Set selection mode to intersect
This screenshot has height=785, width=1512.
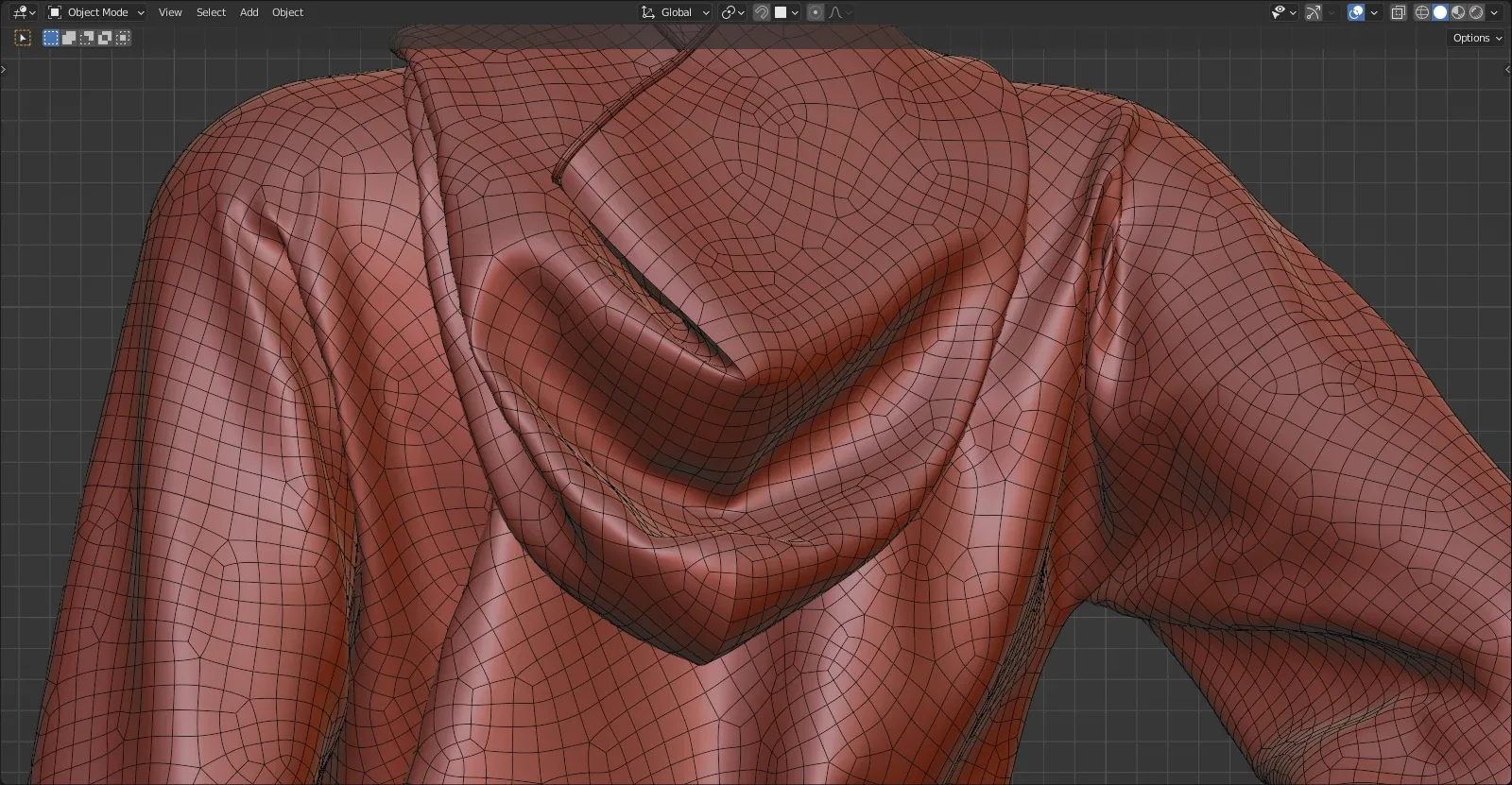pos(123,38)
